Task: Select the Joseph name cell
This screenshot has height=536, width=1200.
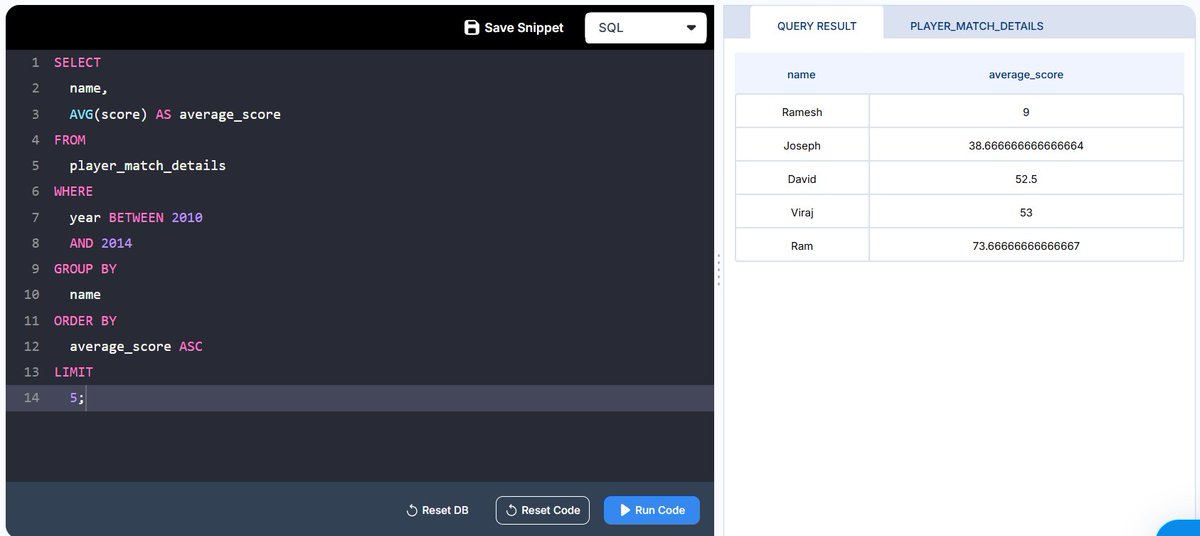Action: coord(802,146)
